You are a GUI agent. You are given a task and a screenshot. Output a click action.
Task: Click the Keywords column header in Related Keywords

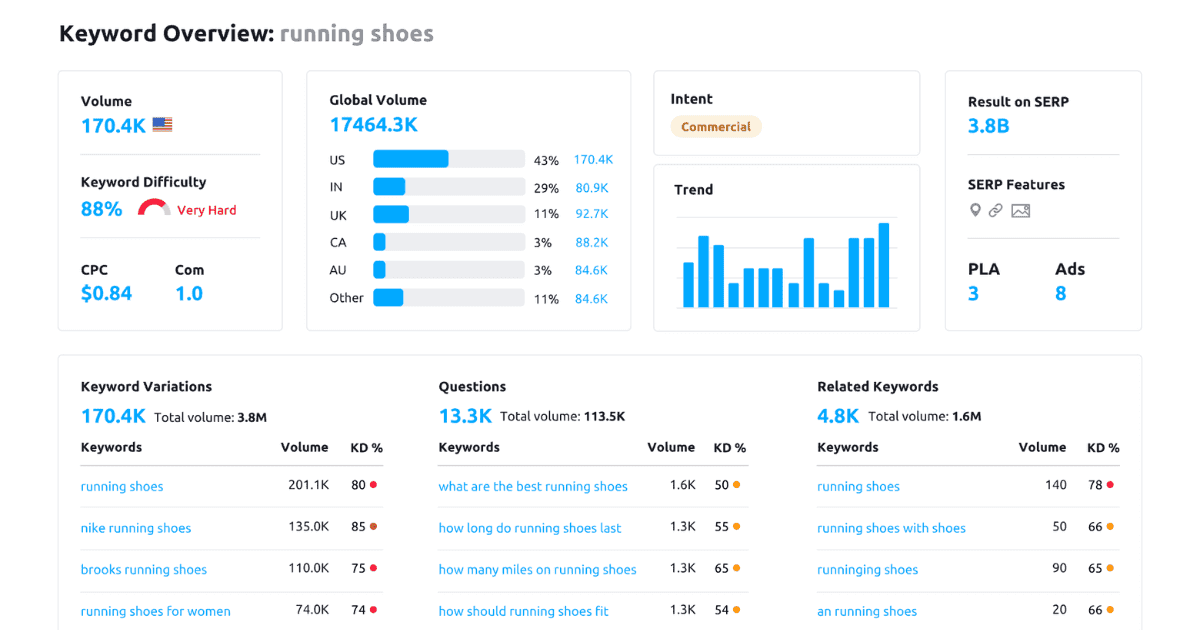848,448
